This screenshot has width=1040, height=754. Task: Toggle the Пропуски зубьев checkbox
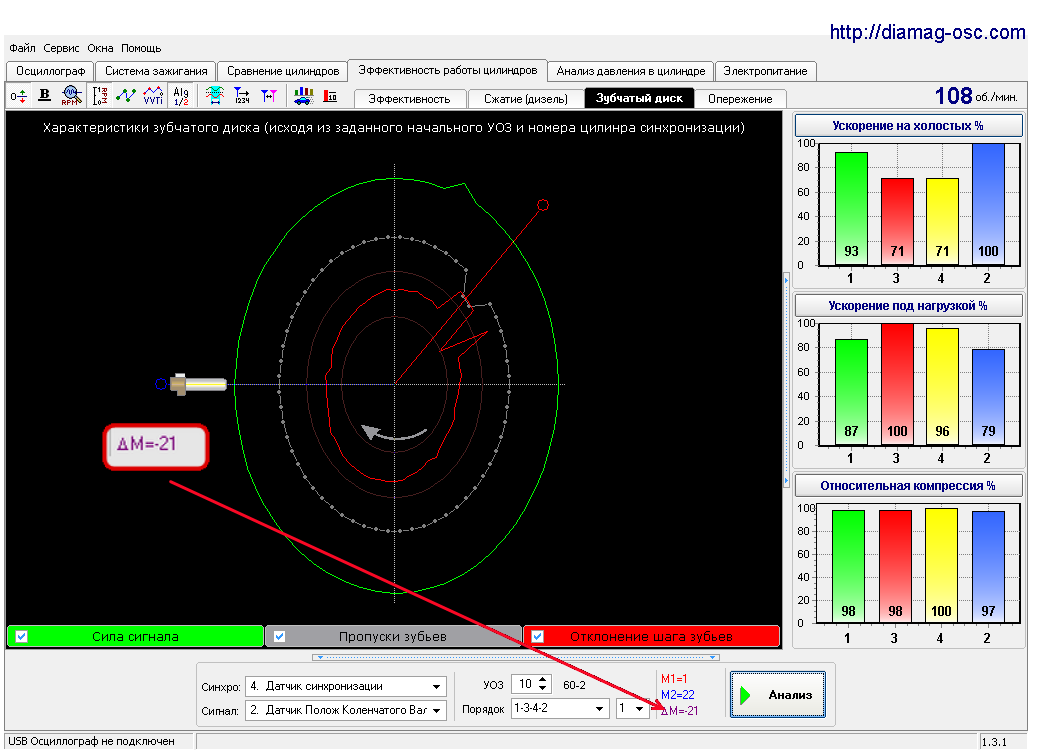click(x=279, y=637)
